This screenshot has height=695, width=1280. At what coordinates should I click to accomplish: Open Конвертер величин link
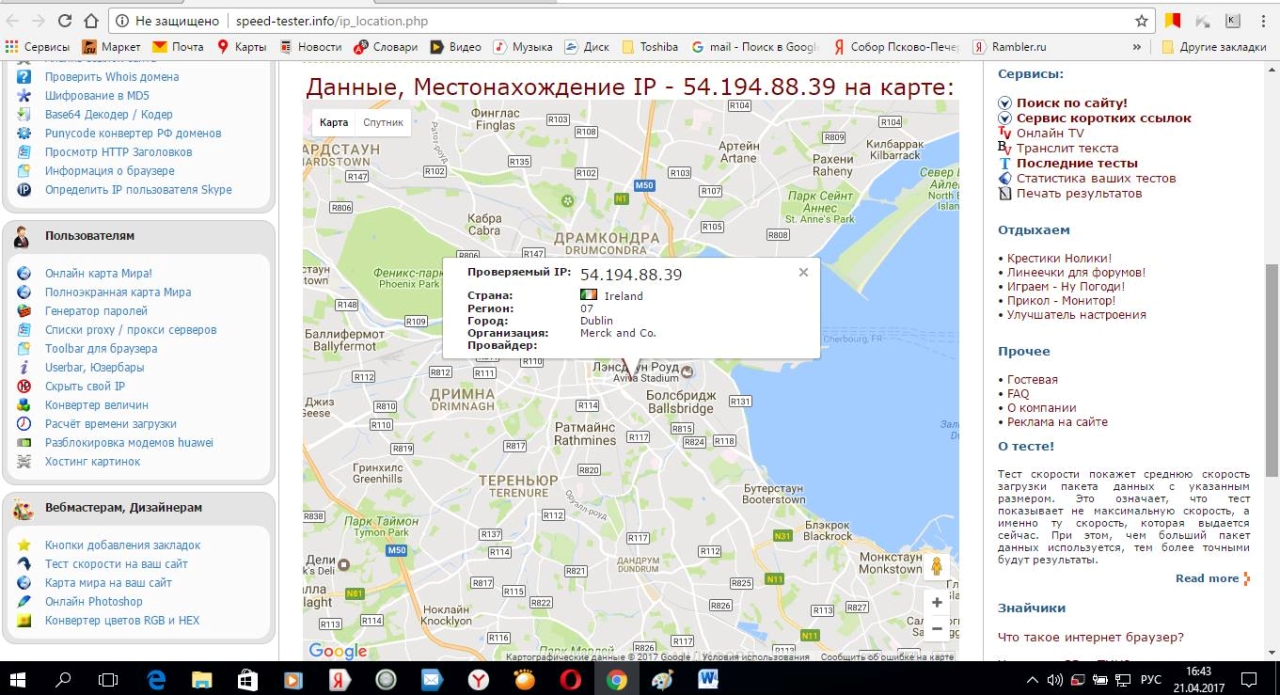pos(97,405)
